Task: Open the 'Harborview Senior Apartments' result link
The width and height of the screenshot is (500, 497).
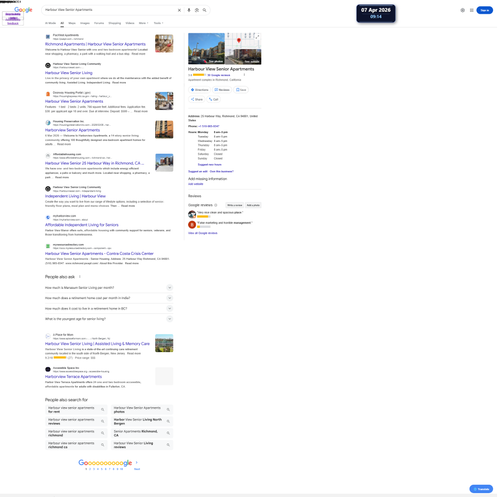Action: [x=72, y=130]
